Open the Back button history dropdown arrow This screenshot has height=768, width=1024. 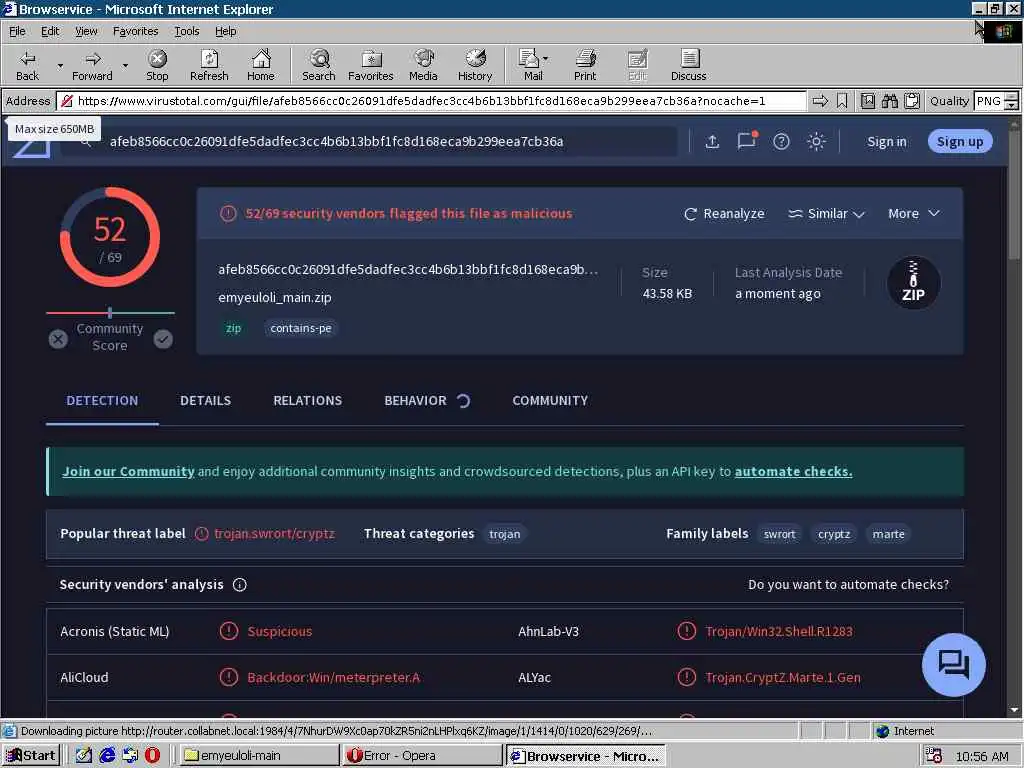(60, 65)
